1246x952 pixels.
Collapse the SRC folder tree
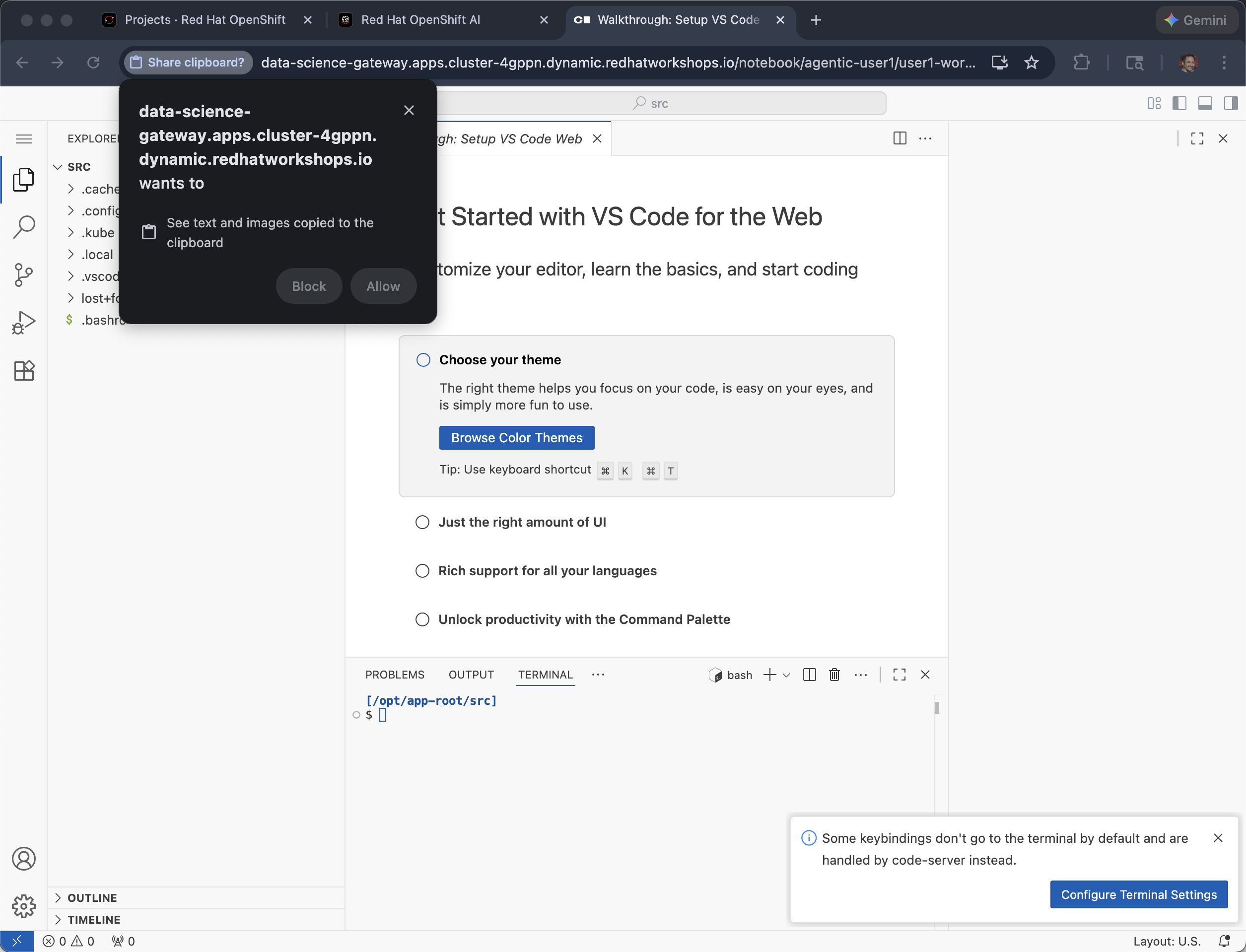click(57, 167)
